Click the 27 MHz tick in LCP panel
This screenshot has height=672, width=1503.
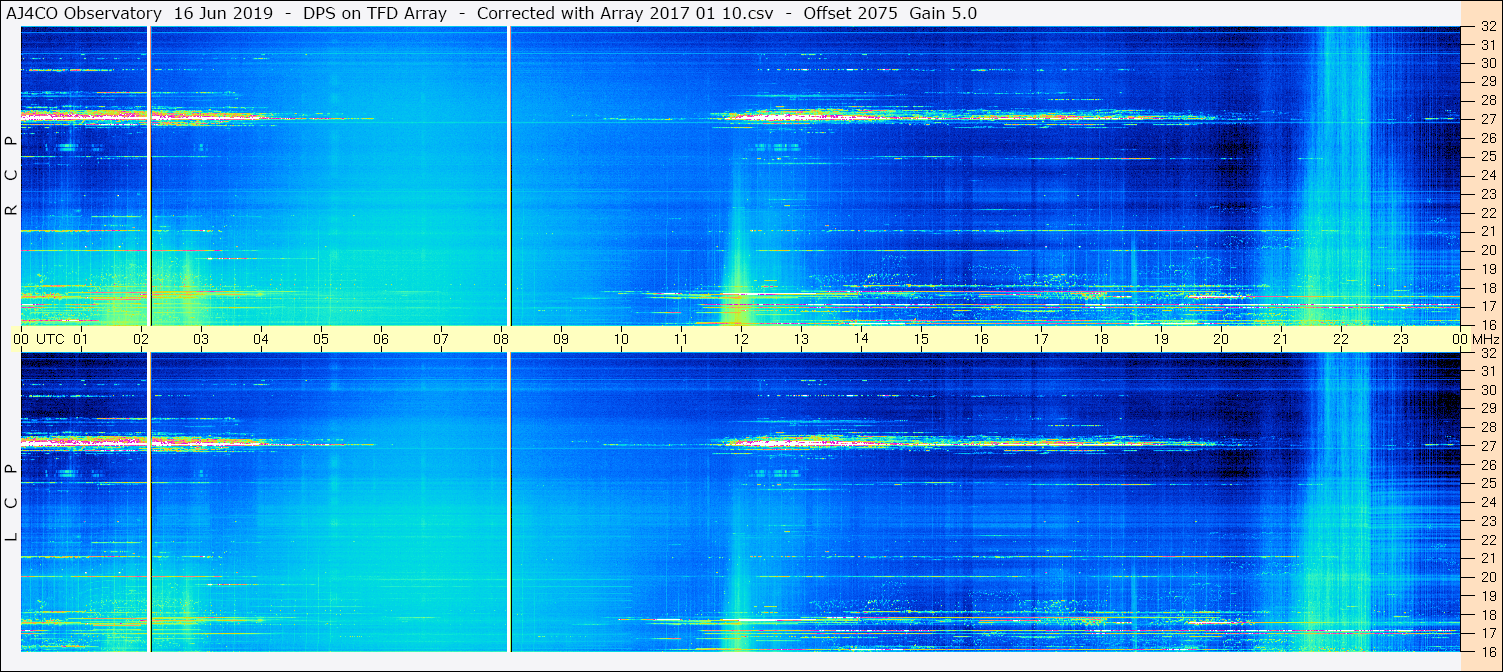pyautogui.click(x=1488, y=446)
